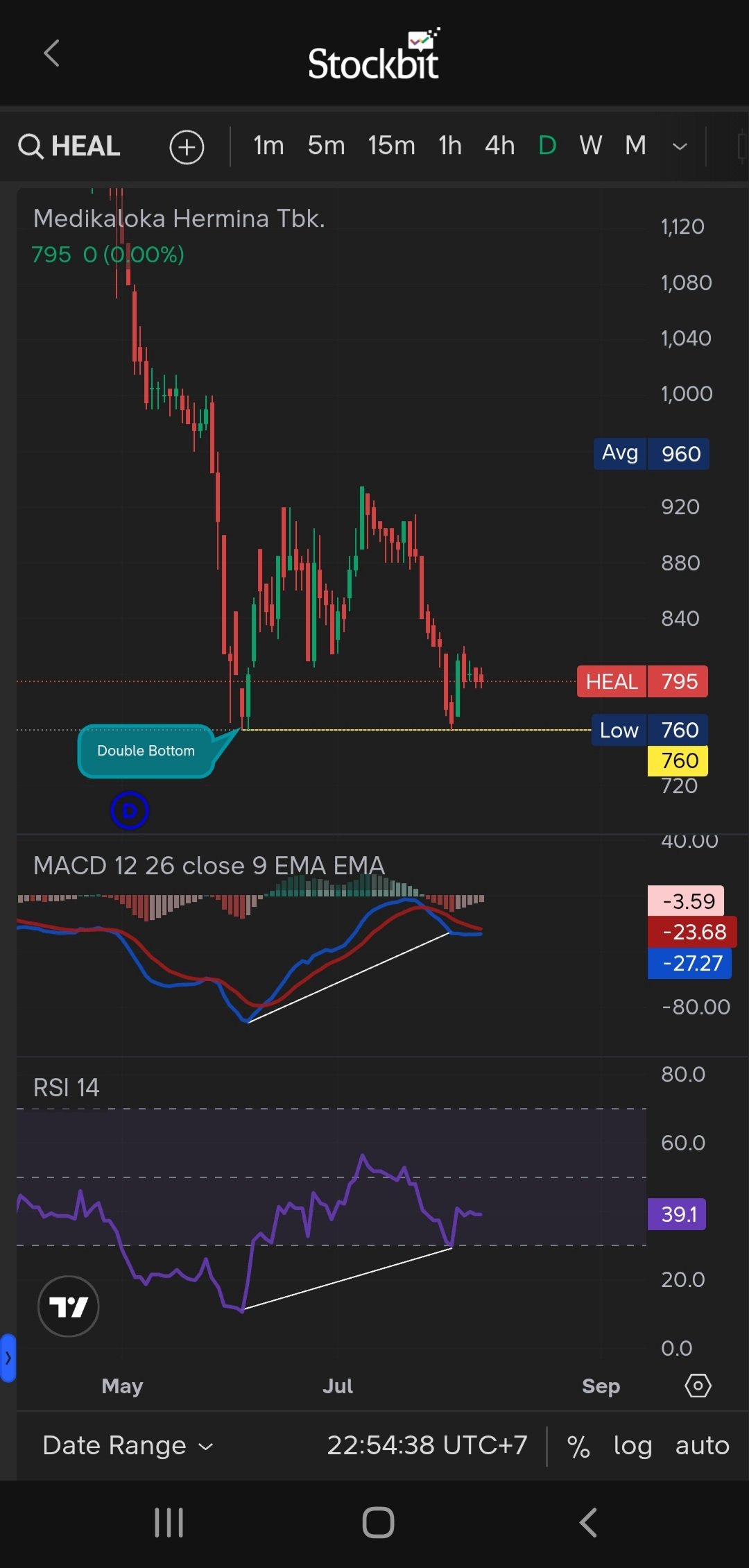The image size is (749, 1568).
Task: Click the HEAL 795 price label
Action: click(x=642, y=681)
